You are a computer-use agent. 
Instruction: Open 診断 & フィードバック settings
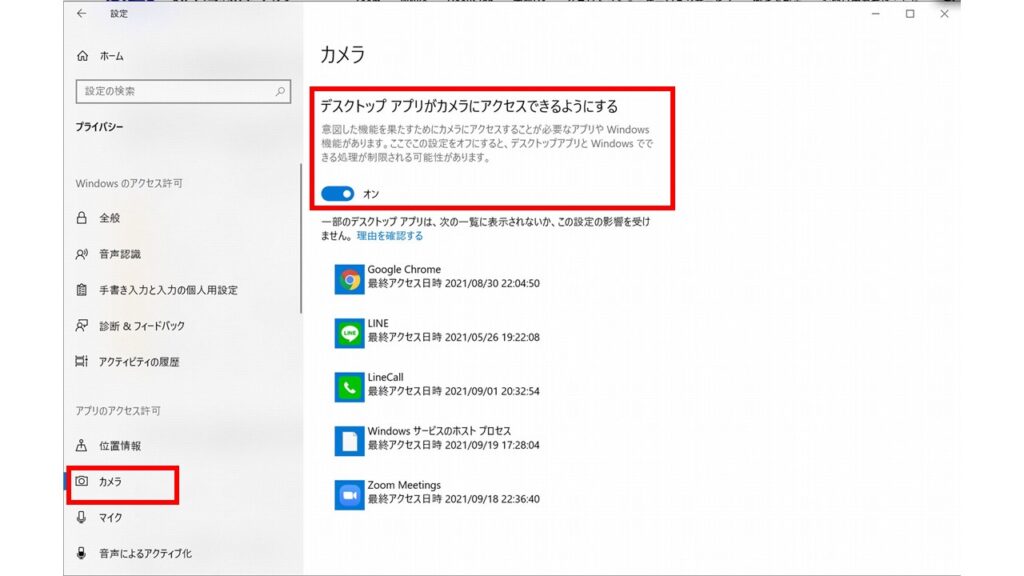(x=141, y=326)
